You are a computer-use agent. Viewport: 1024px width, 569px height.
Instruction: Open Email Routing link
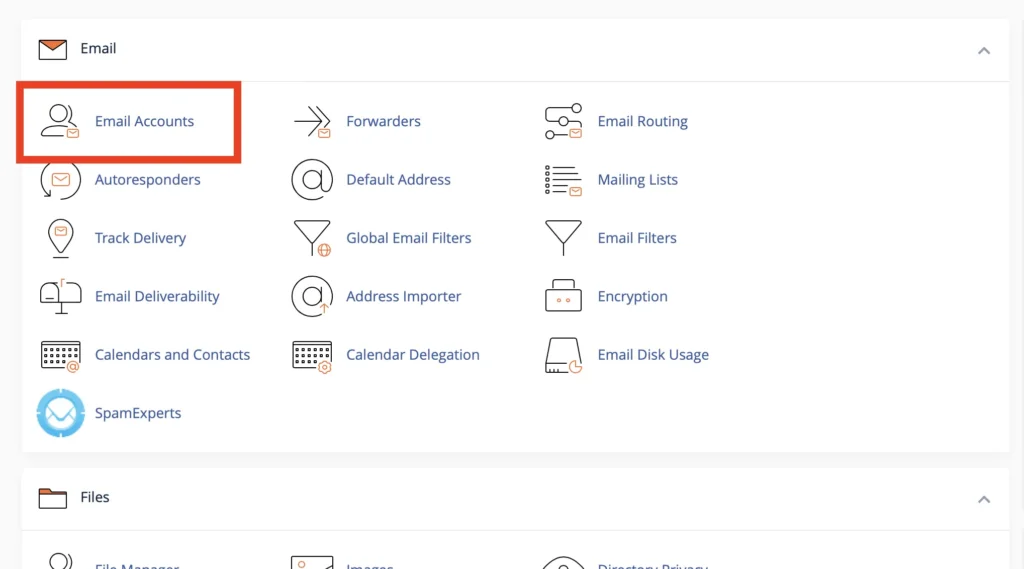coord(643,122)
